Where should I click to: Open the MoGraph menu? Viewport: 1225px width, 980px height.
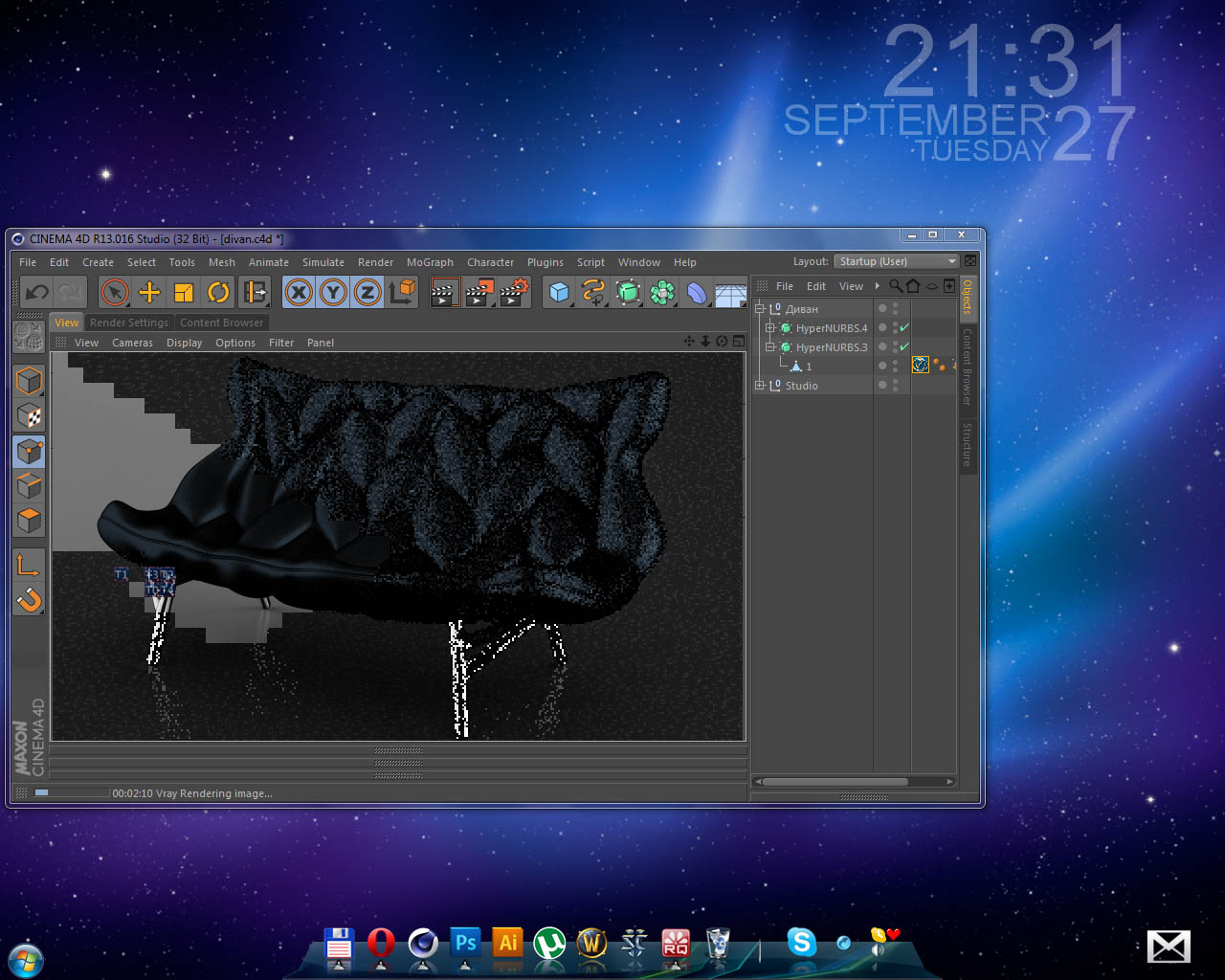coord(430,262)
